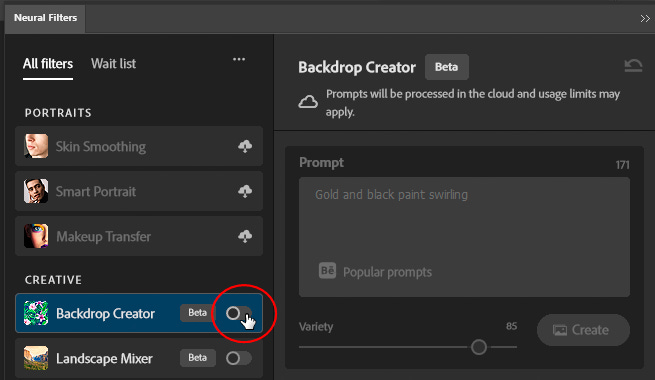This screenshot has width=655, height=380.
Task: Click the Variety slider handle
Action: pos(479,347)
